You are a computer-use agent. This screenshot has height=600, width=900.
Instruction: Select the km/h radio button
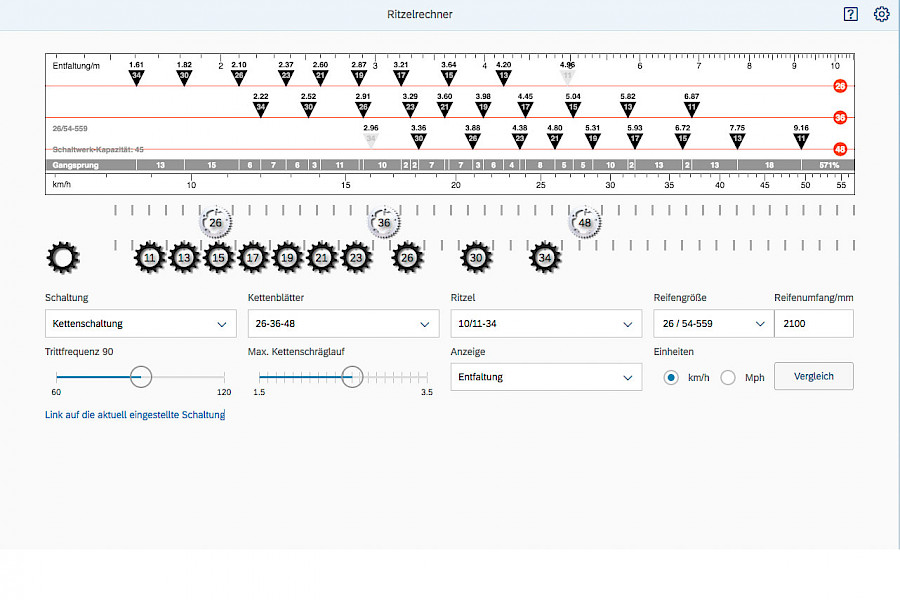670,377
